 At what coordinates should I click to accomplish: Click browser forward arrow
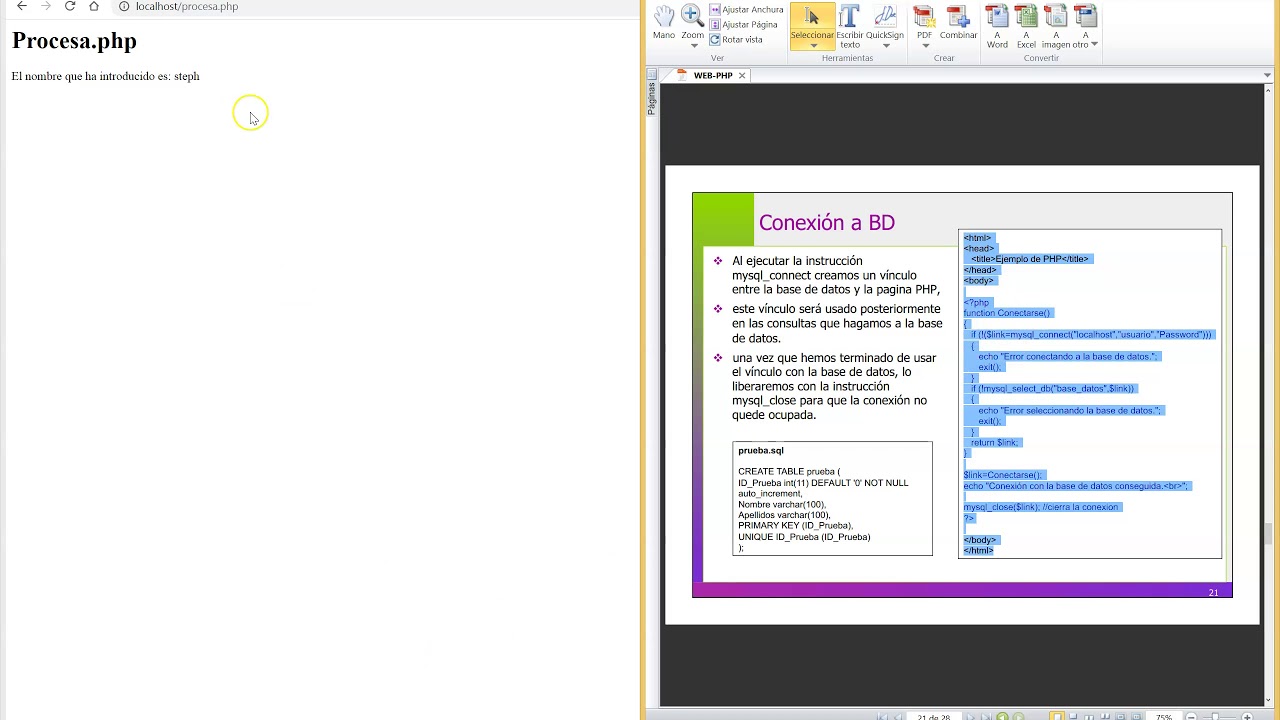point(46,6)
